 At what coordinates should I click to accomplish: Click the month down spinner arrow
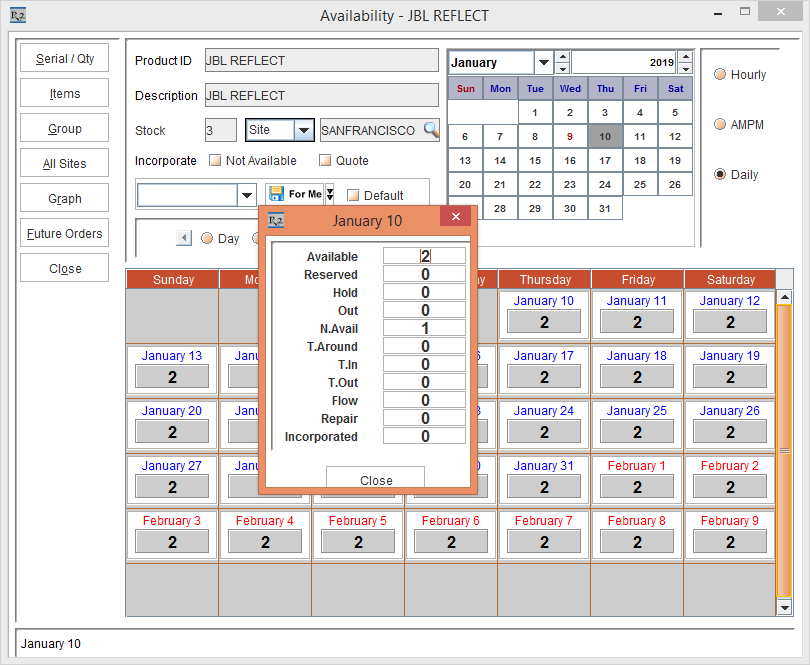click(x=563, y=69)
